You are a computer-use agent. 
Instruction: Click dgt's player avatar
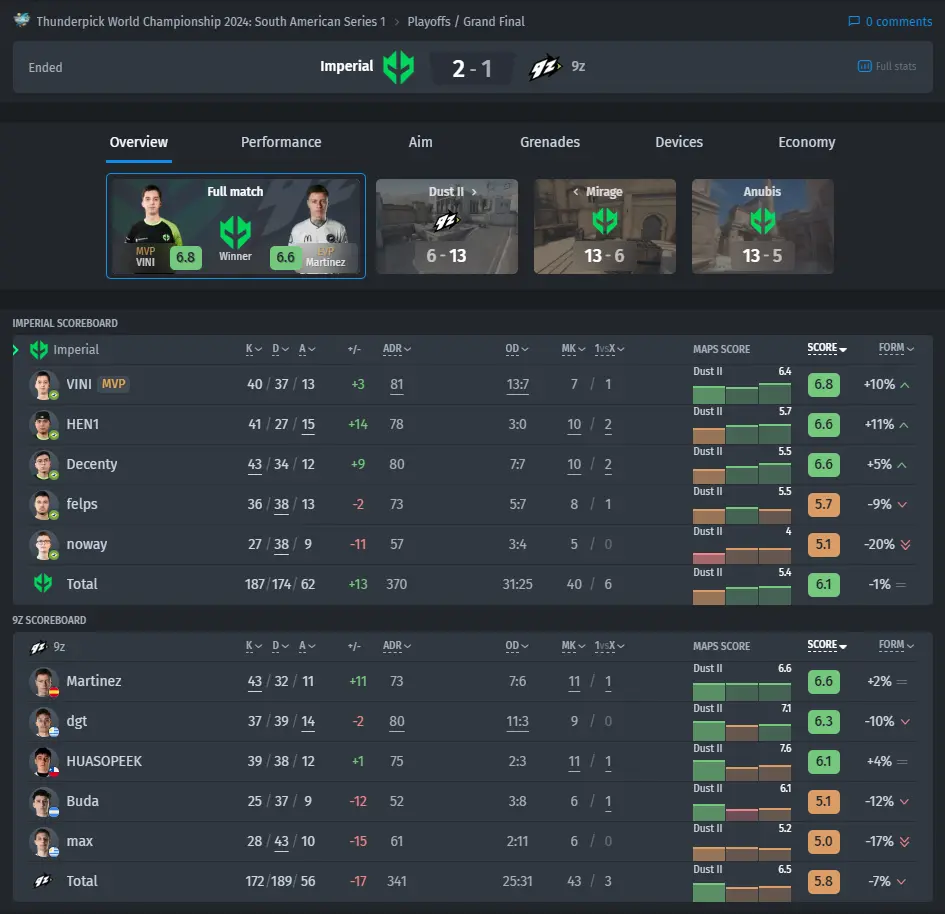tap(43, 722)
